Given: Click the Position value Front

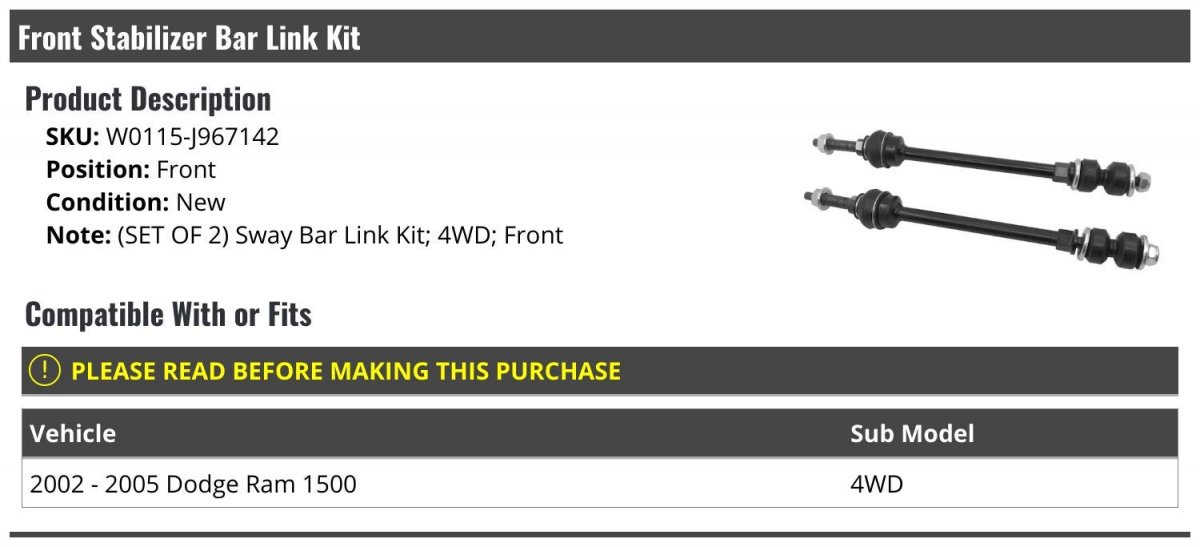Looking at the screenshot, I should coord(186,170).
